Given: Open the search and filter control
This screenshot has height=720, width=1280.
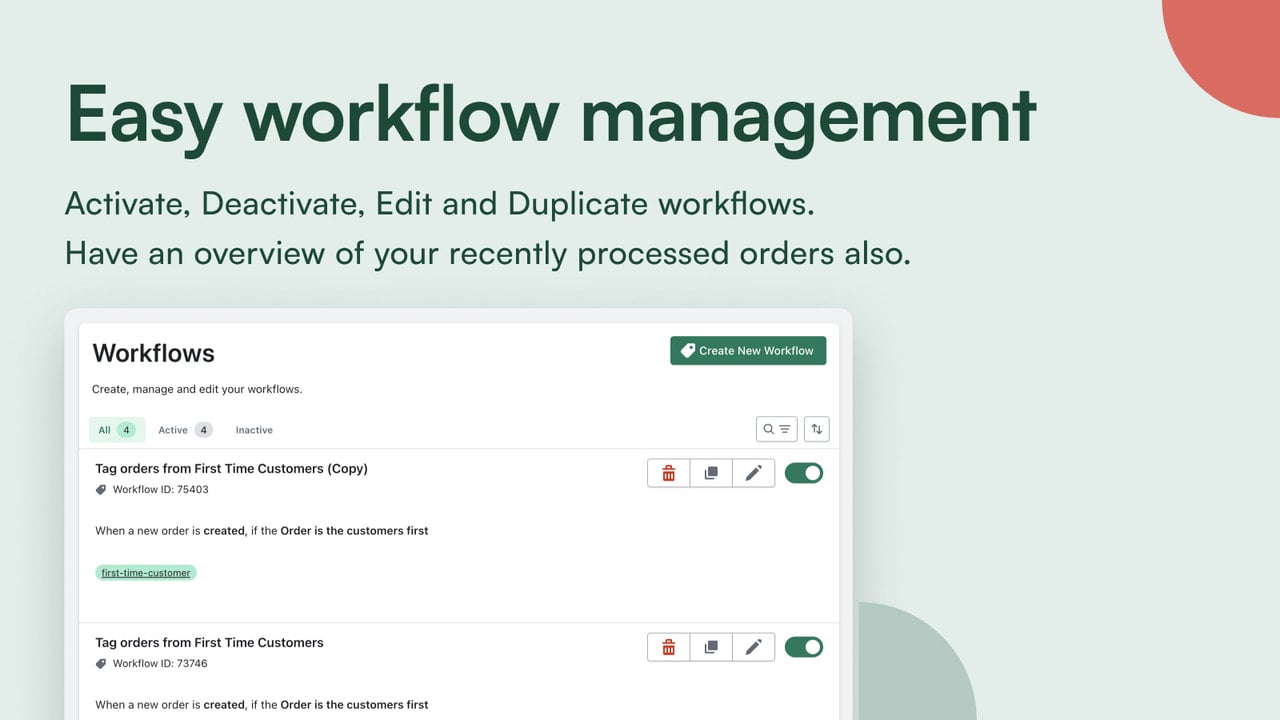Looking at the screenshot, I should click(x=777, y=429).
